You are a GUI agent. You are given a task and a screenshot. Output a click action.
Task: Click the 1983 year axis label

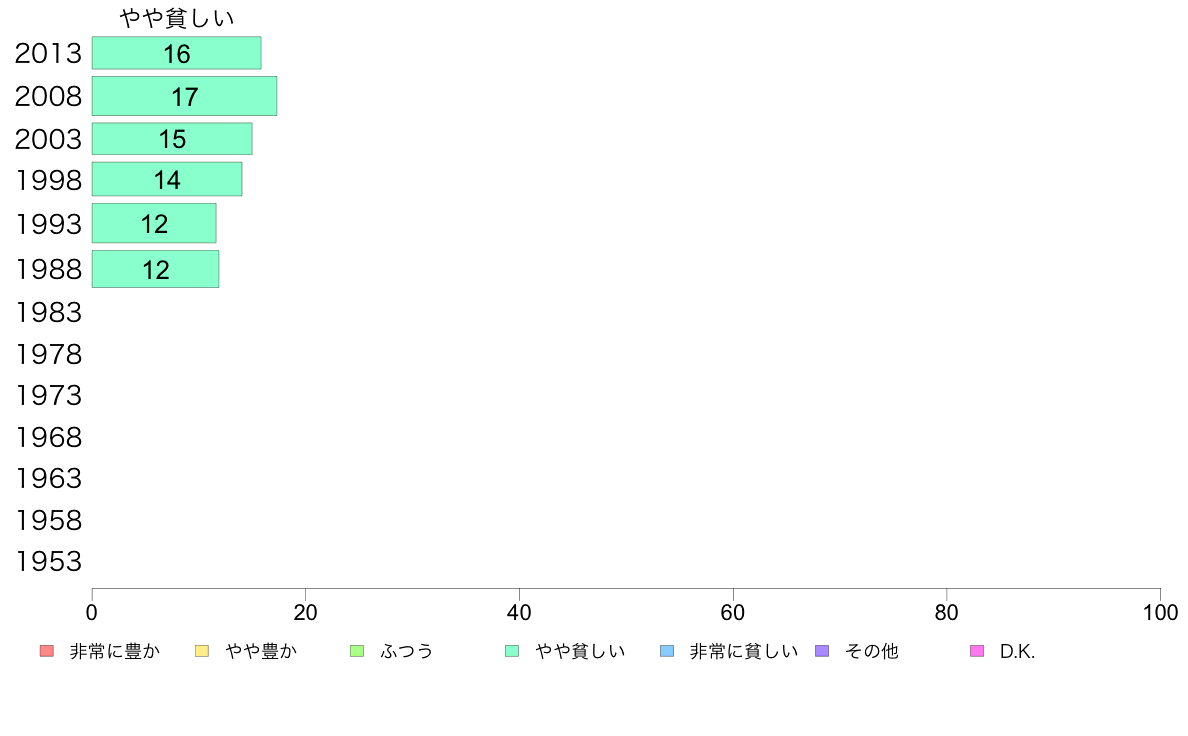pyautogui.click(x=48, y=312)
